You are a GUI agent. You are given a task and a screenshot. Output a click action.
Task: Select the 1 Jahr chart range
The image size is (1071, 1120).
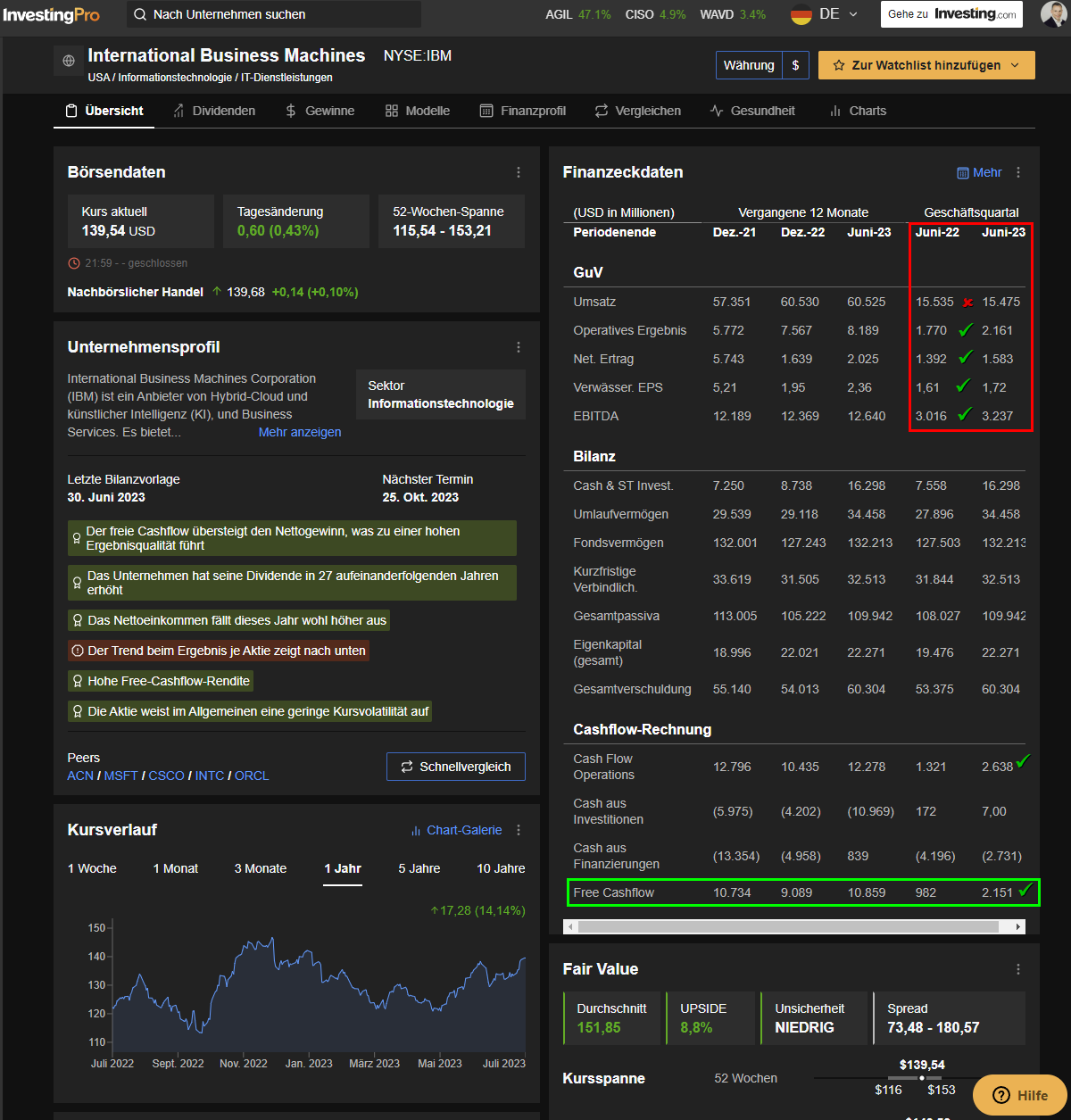pos(343,868)
